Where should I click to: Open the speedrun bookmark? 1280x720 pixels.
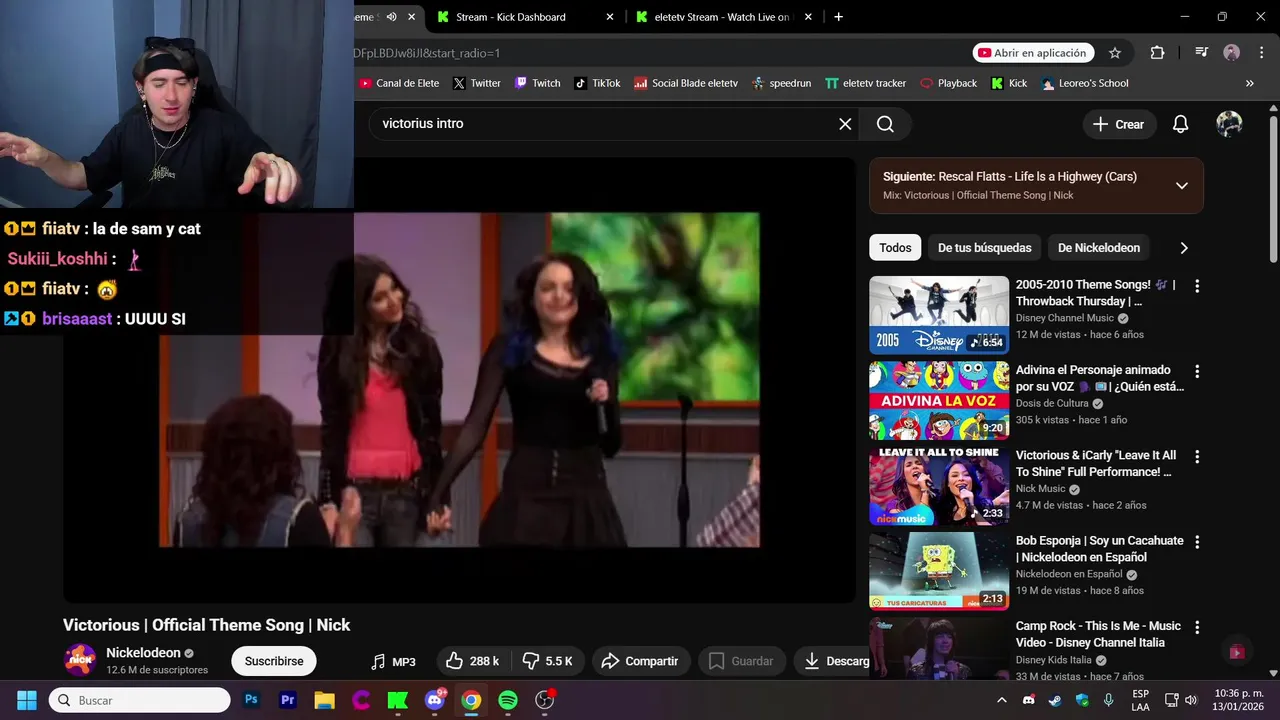(x=781, y=83)
